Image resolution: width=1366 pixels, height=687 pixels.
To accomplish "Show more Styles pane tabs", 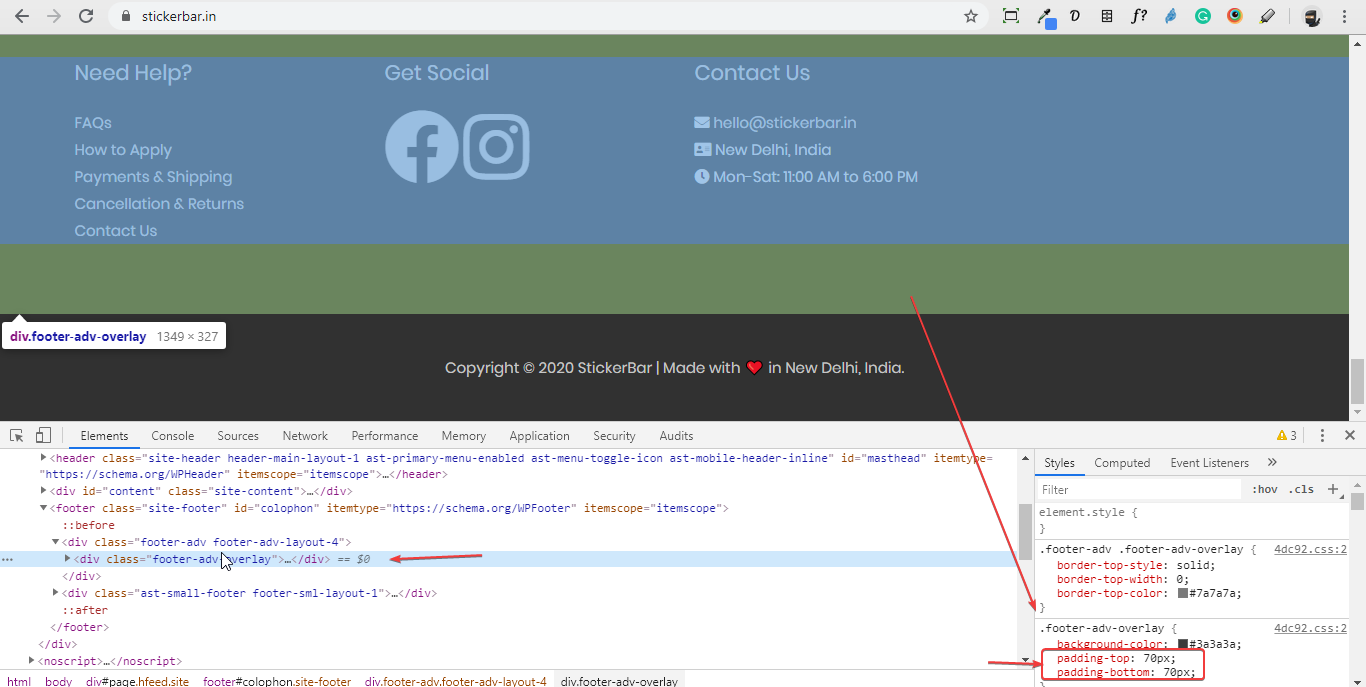I will 1272,462.
